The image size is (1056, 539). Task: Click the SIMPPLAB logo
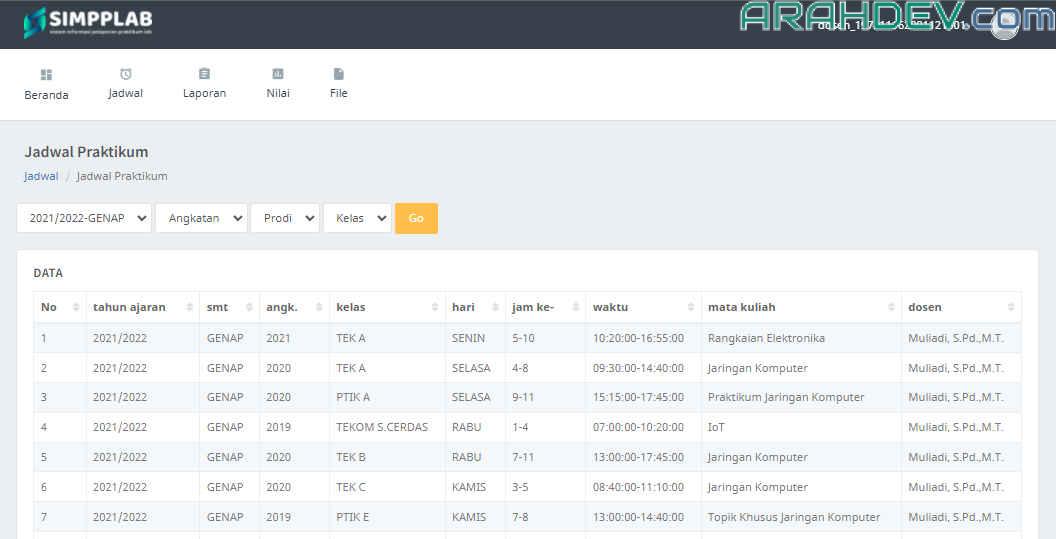point(88,22)
